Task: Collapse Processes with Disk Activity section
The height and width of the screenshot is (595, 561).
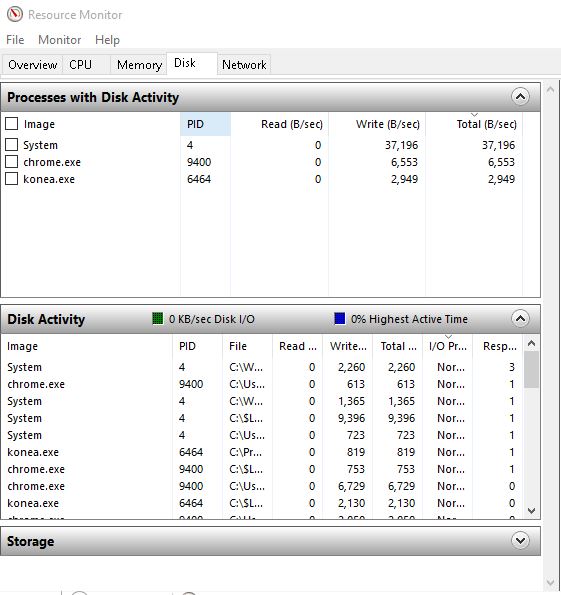Action: (x=520, y=97)
